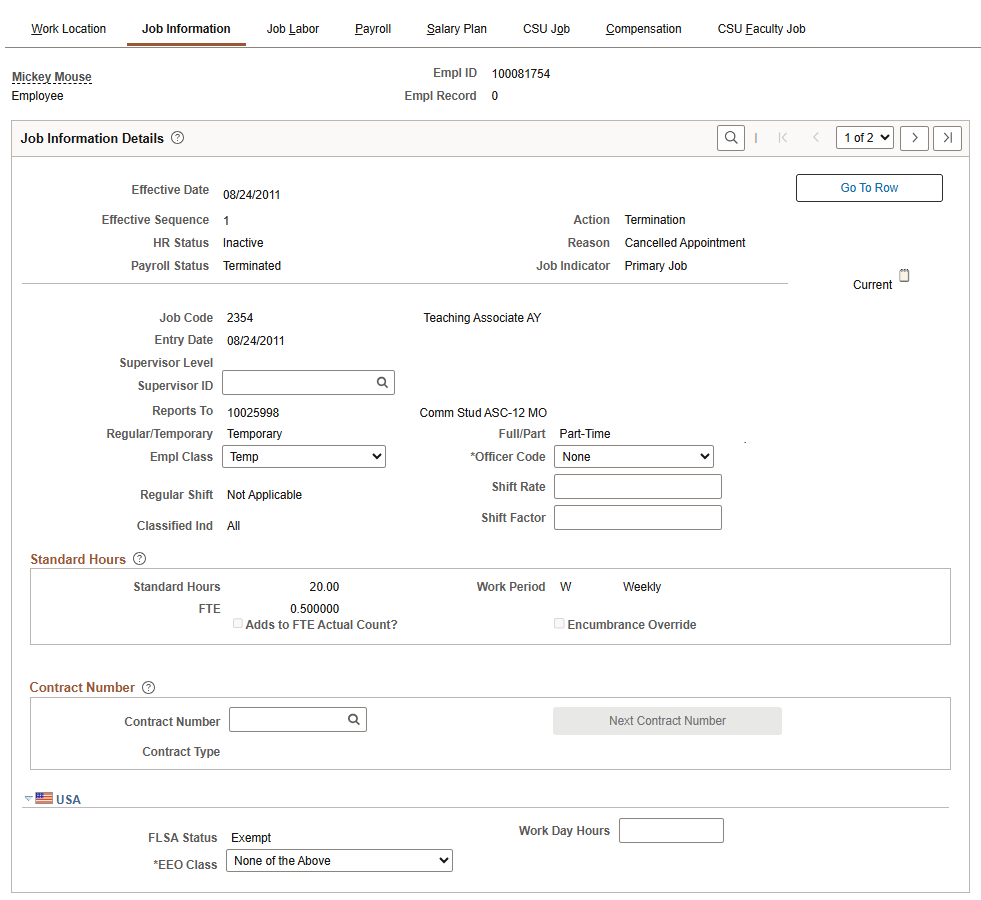Viewport: 981px width, 900px height.
Task: Open the Empl Class dropdown
Action: (x=304, y=457)
